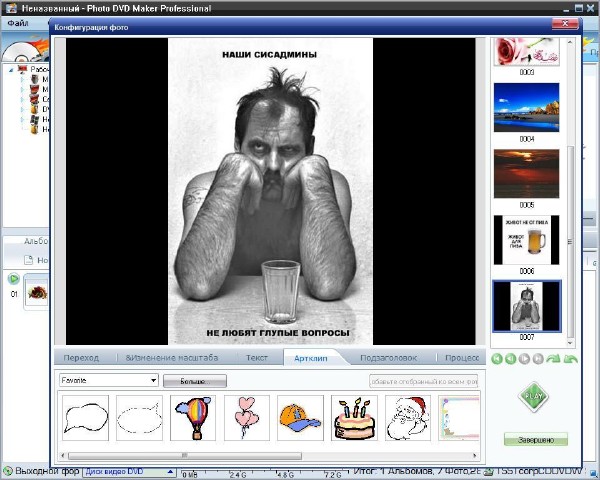The image size is (600, 480).
Task: Insert the hot air balloon clipart
Action: (193, 417)
